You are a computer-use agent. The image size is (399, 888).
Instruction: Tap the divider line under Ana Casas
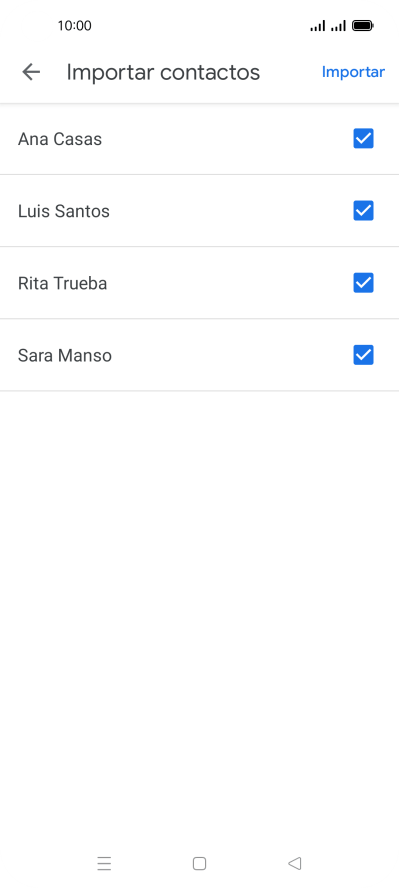click(199, 174)
